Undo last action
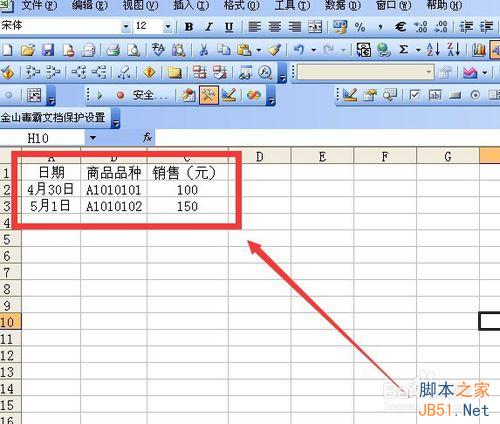 pos(299,50)
